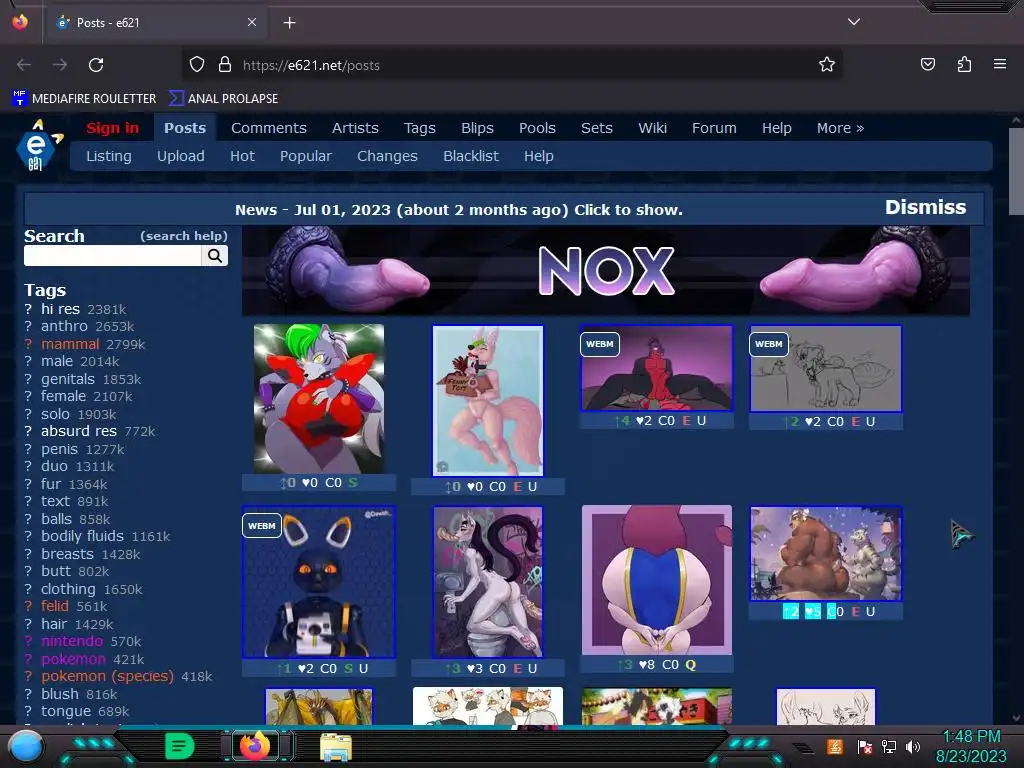Select the Posts navigation tab
This screenshot has height=768, width=1024.
[x=185, y=128]
